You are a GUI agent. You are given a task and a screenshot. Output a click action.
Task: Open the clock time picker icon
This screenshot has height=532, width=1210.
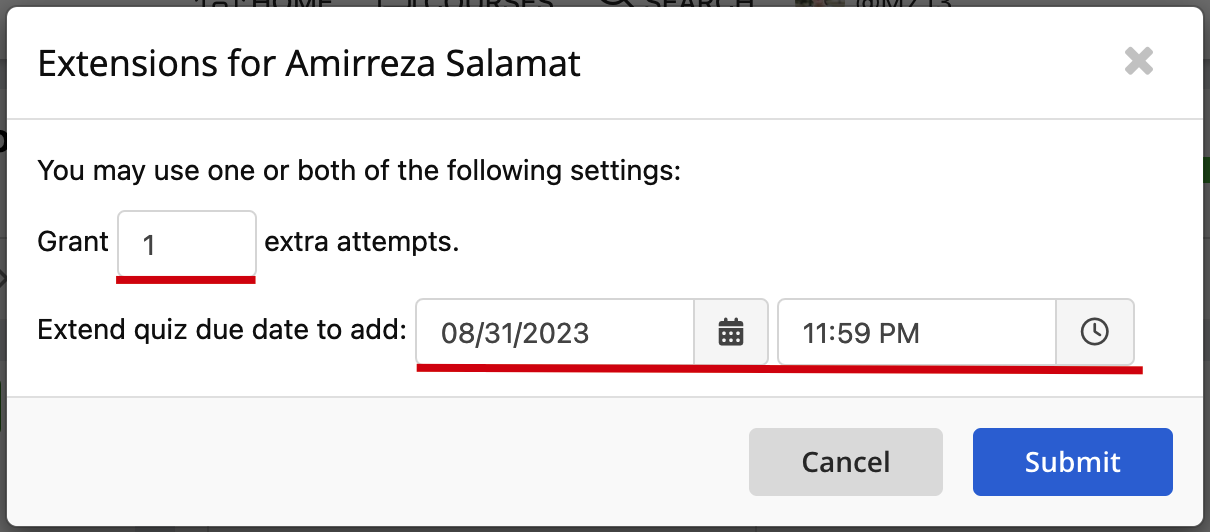point(1095,332)
